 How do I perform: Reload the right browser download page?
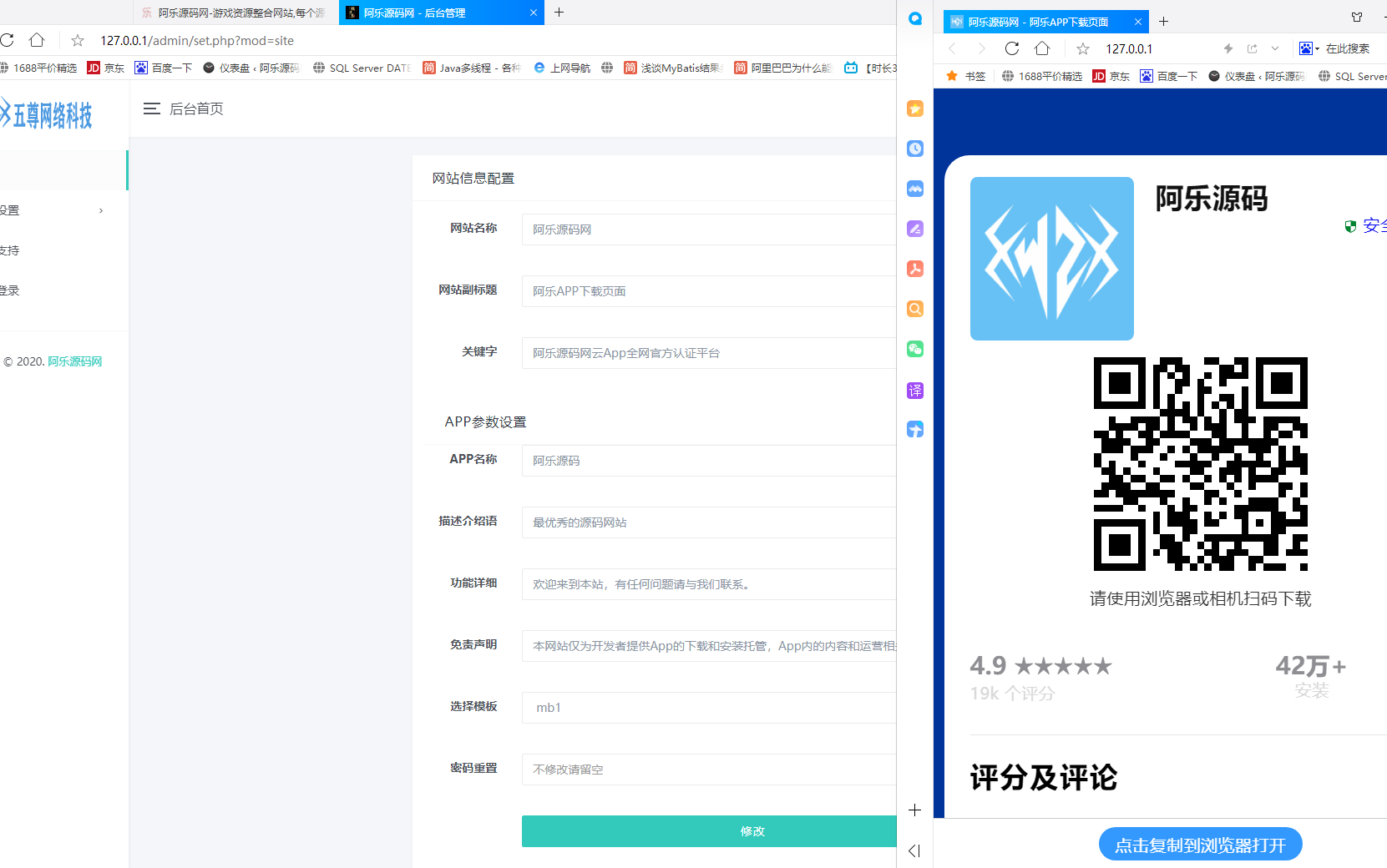[1012, 48]
